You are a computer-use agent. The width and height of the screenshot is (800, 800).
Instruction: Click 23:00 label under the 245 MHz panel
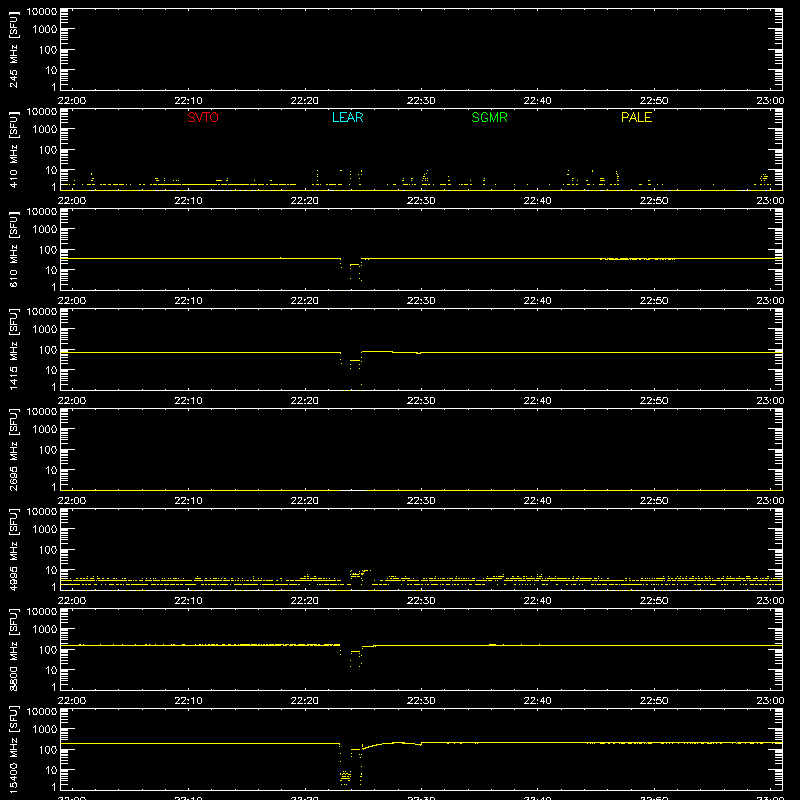pyautogui.click(x=770, y=101)
